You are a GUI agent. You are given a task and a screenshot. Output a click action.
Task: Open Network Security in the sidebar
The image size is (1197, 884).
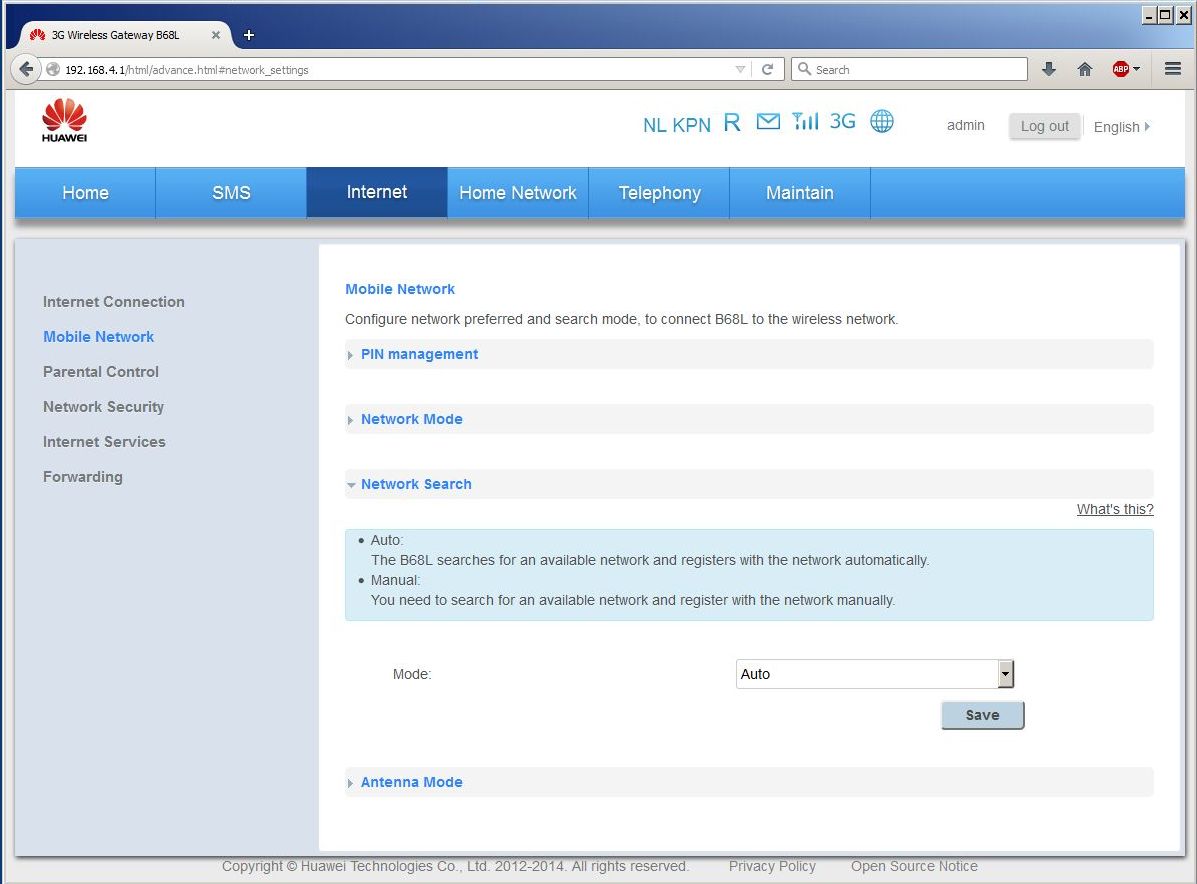tap(103, 407)
